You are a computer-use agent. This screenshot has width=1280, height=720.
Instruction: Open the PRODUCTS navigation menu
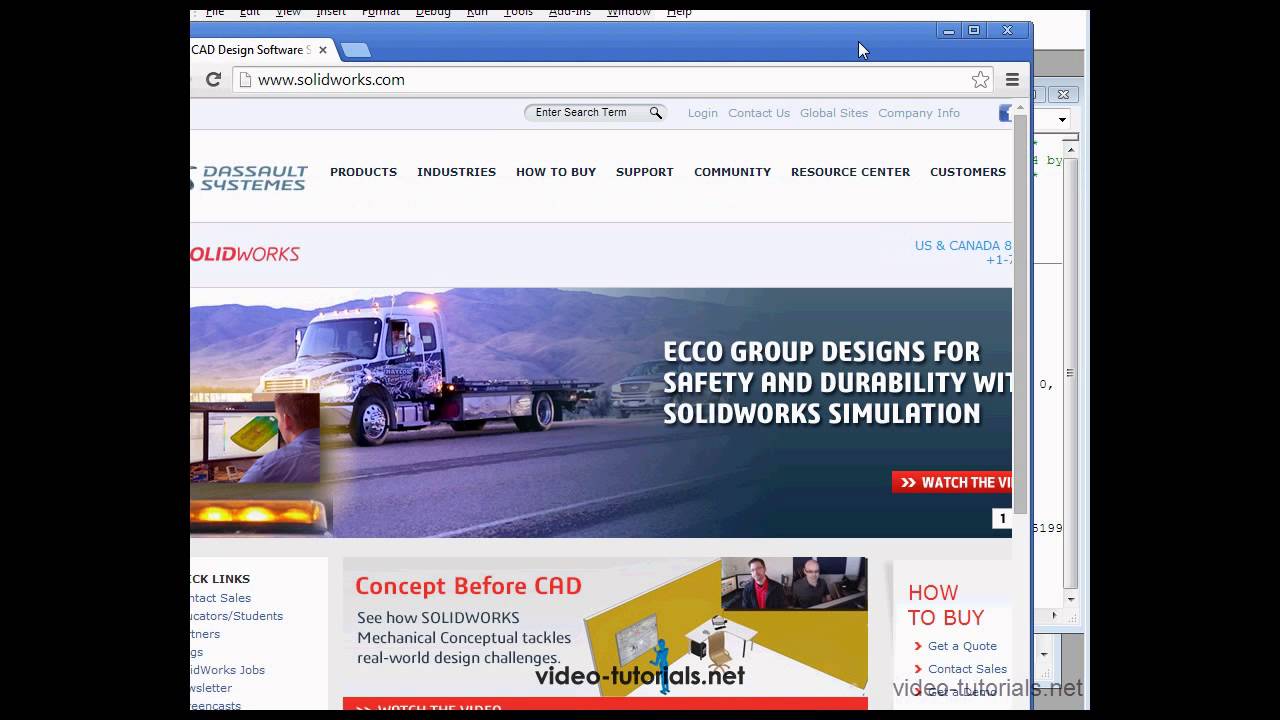pyautogui.click(x=363, y=172)
